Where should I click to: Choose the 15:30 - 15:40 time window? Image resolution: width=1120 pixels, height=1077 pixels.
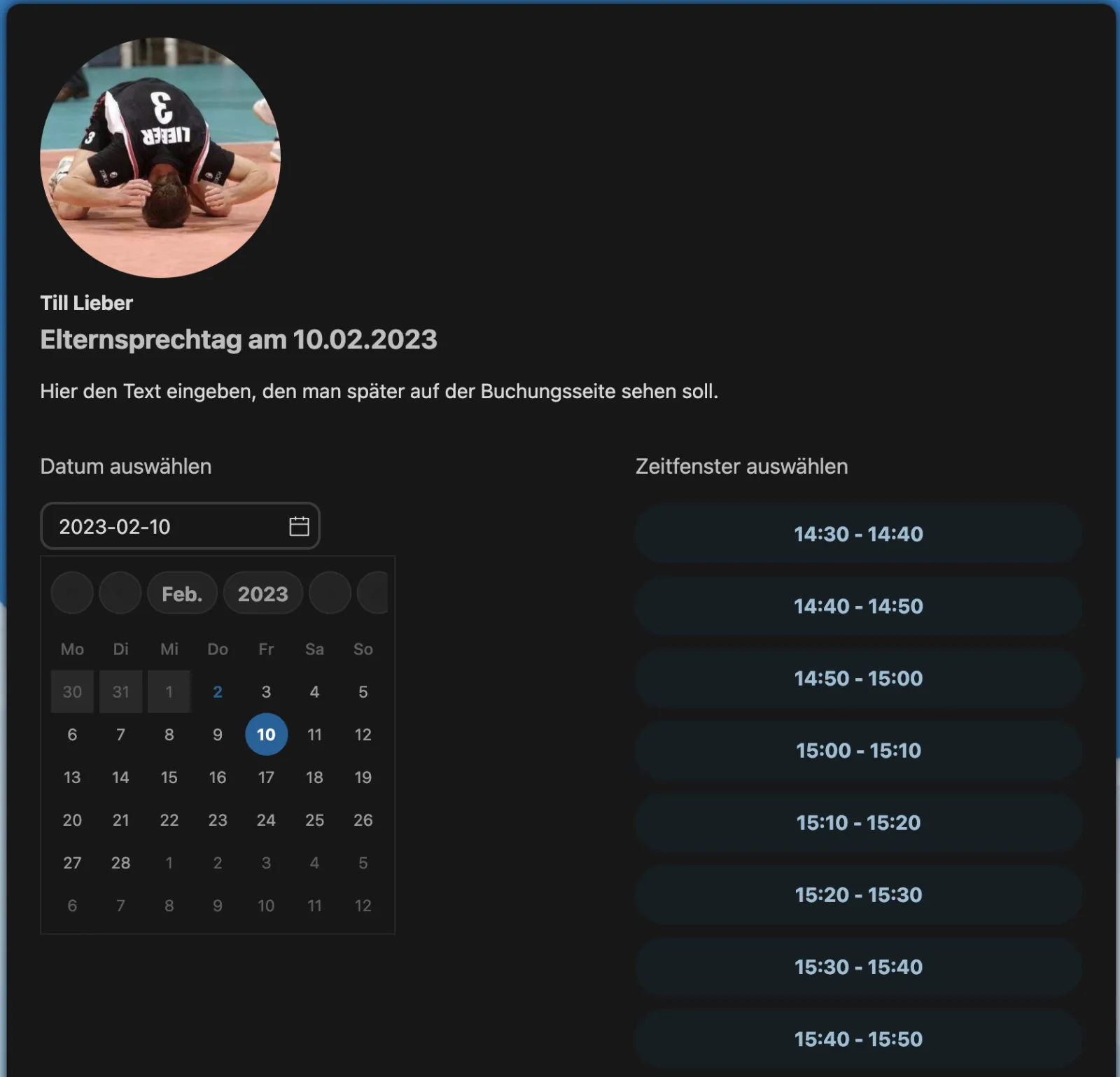[x=858, y=966]
